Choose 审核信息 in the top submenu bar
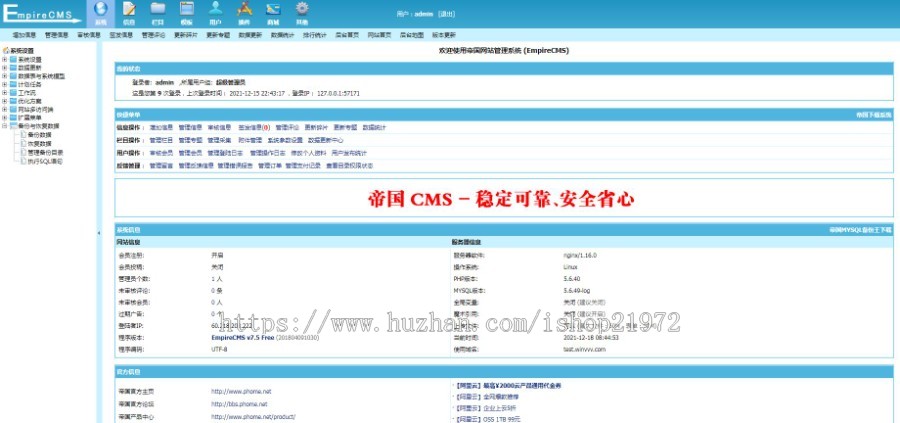 (x=88, y=35)
